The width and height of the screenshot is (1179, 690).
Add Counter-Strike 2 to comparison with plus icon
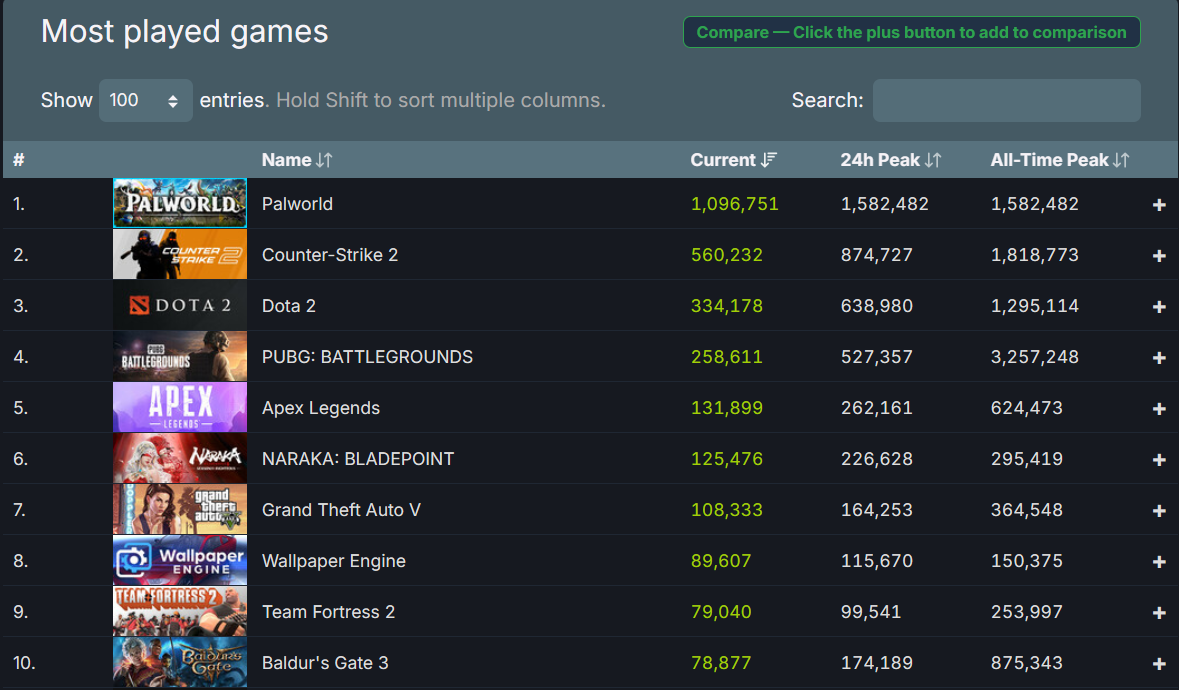click(1159, 256)
